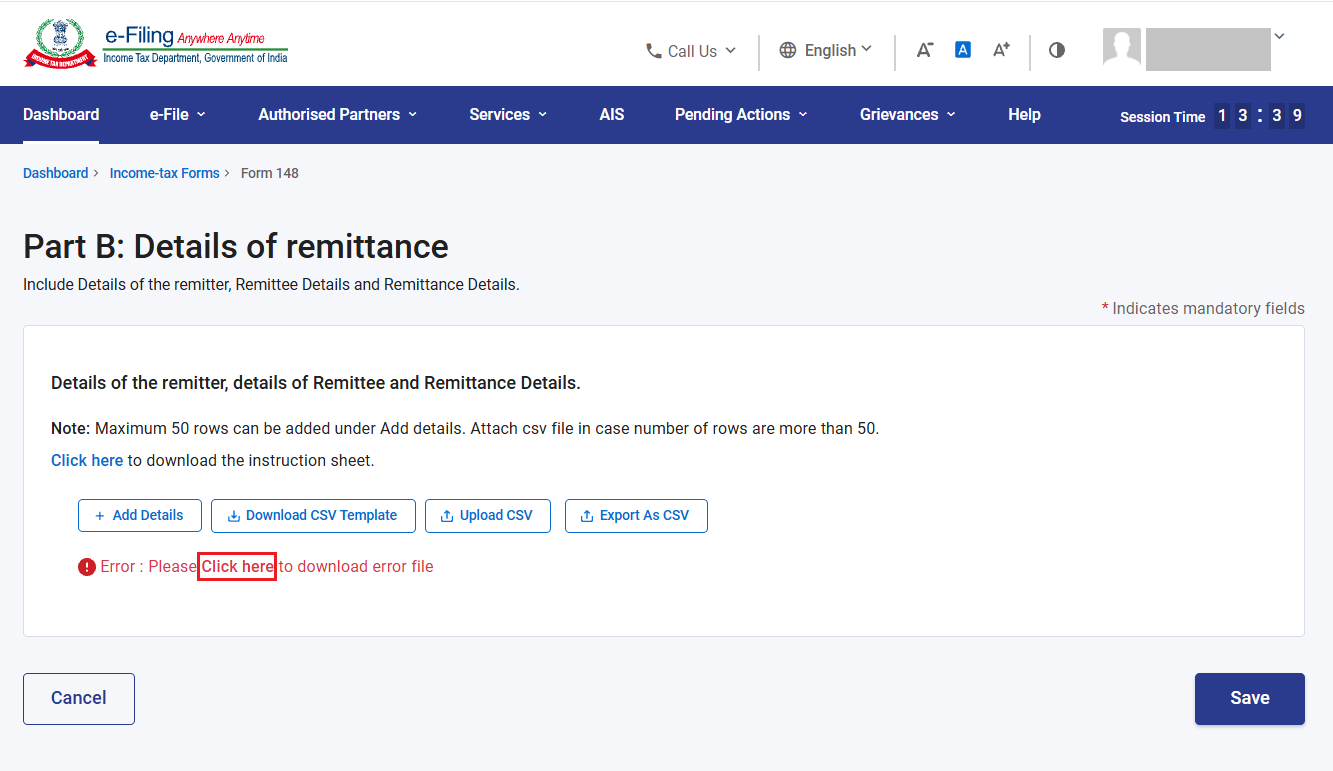1333x771 pixels.
Task: Expand the user profile dropdown chevron
Action: pyautogui.click(x=1279, y=36)
